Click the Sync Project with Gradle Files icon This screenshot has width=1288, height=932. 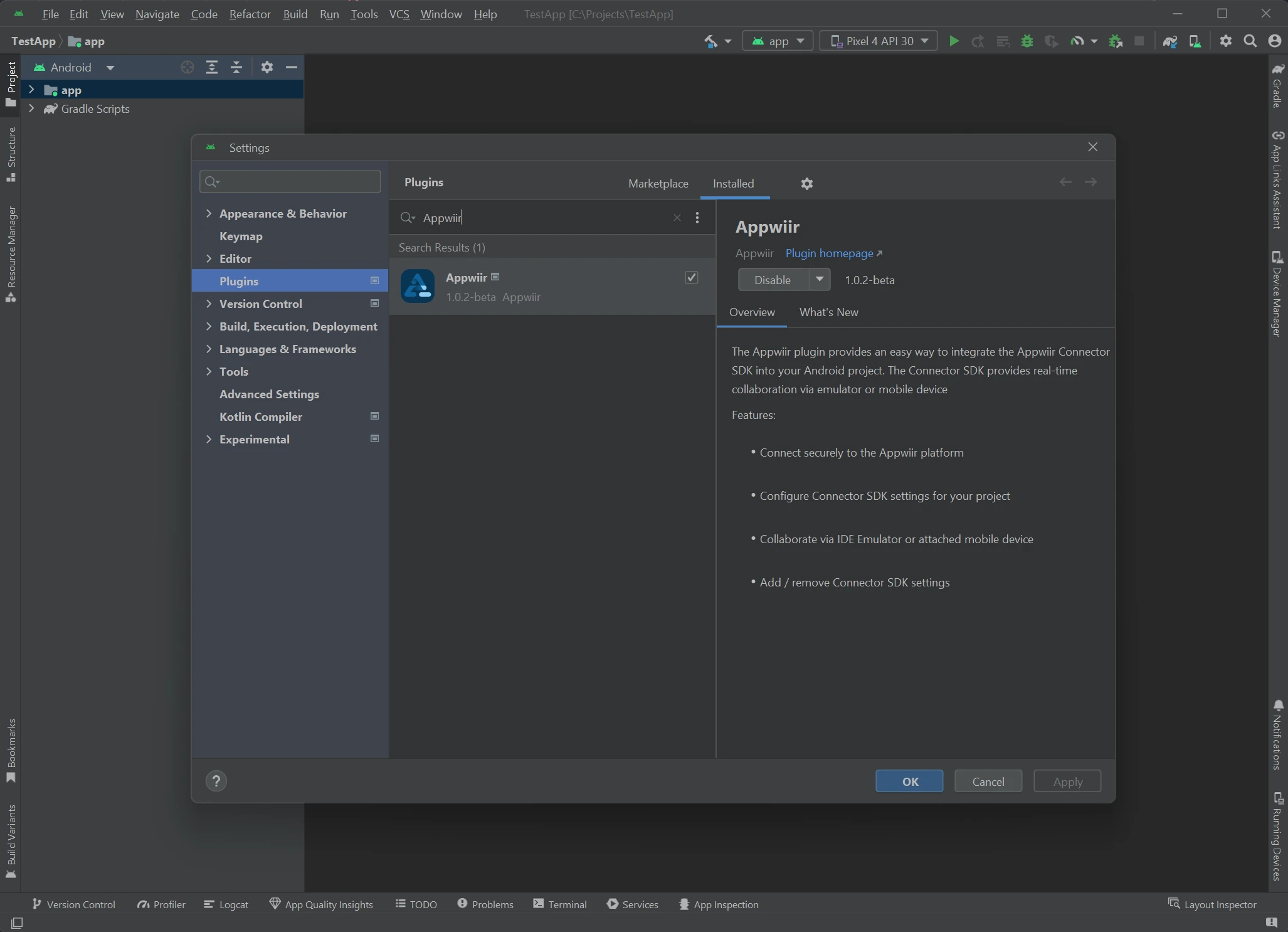coord(1170,41)
